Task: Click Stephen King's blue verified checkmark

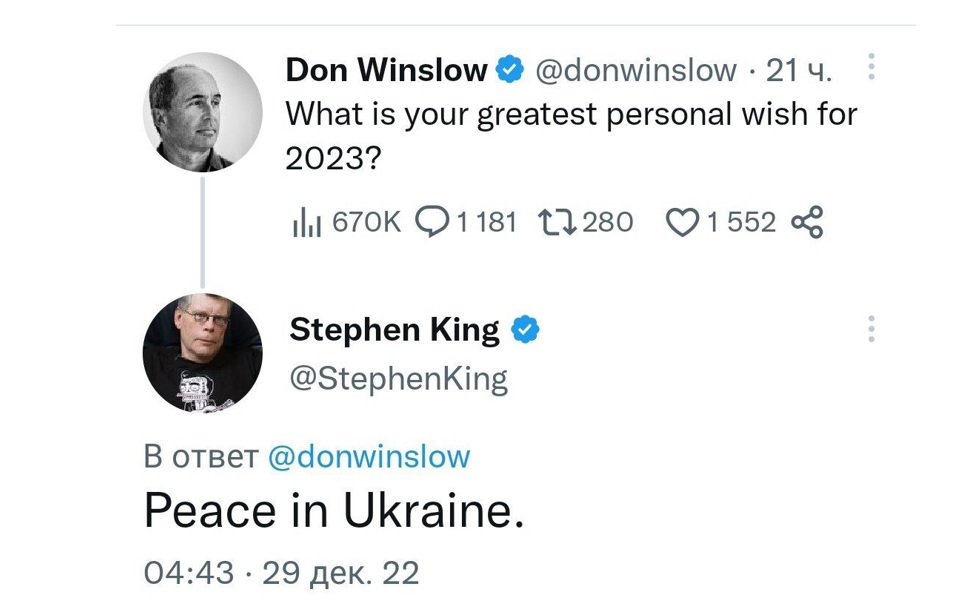Action: (525, 329)
